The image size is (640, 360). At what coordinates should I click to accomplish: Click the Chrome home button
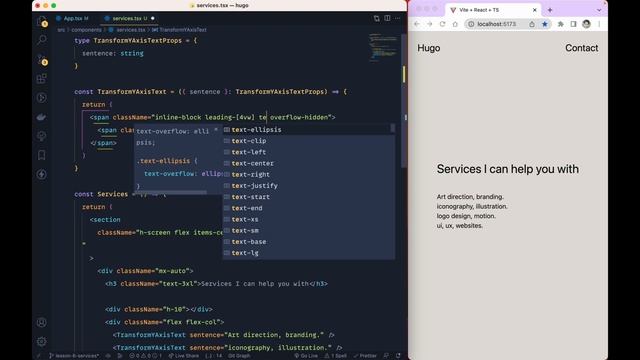tap(455, 24)
